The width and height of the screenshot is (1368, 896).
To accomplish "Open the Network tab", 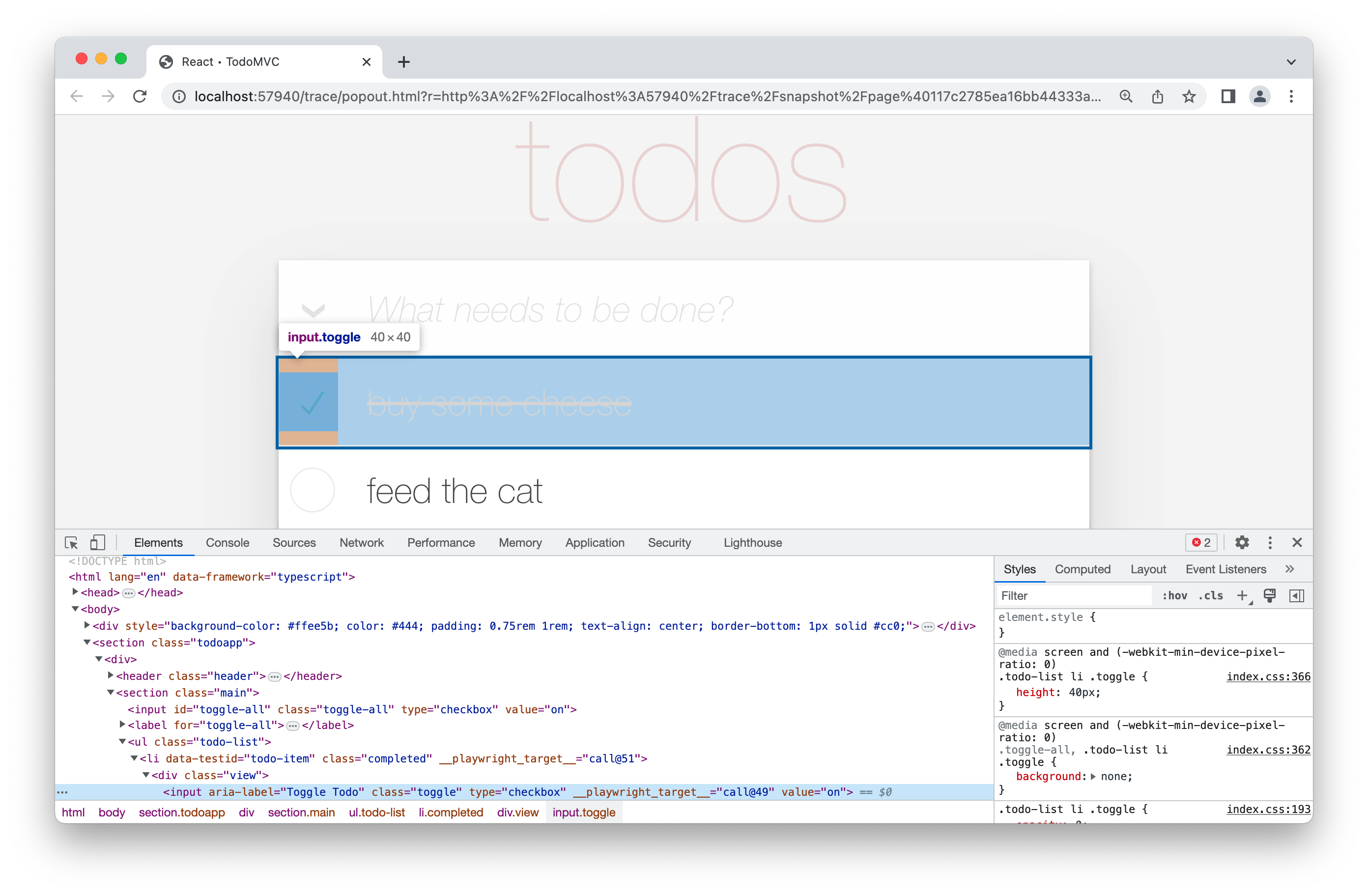I will click(x=361, y=542).
